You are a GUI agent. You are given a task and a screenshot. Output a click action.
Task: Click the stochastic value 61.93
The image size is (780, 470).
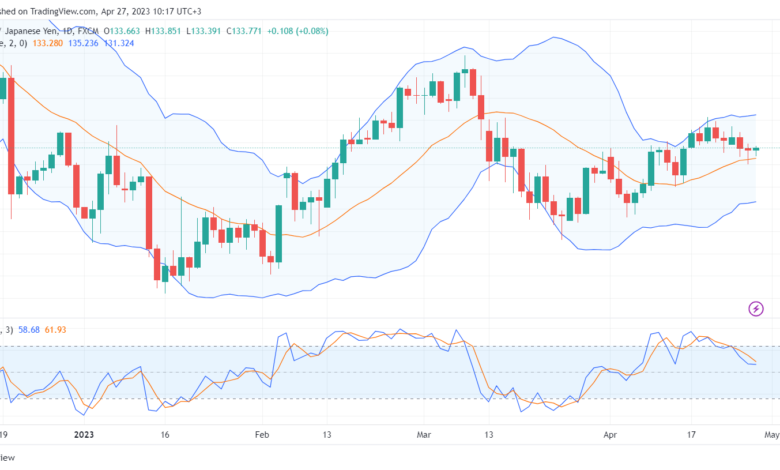[55, 330]
